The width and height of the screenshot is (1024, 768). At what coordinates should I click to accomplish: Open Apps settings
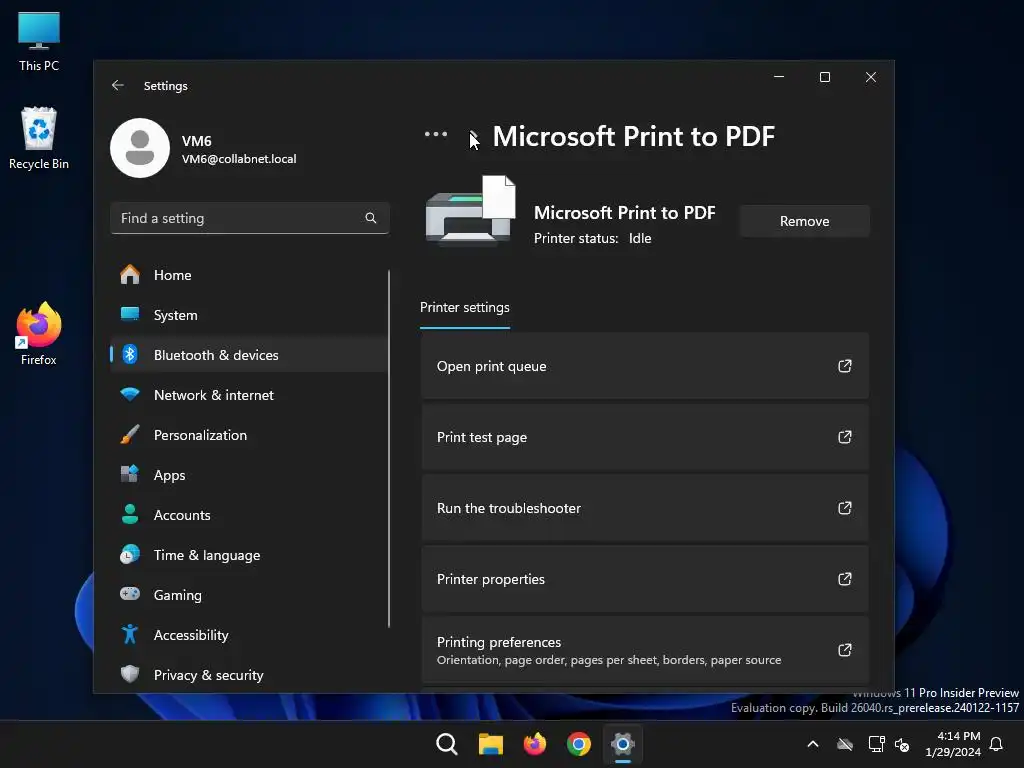tap(248, 475)
